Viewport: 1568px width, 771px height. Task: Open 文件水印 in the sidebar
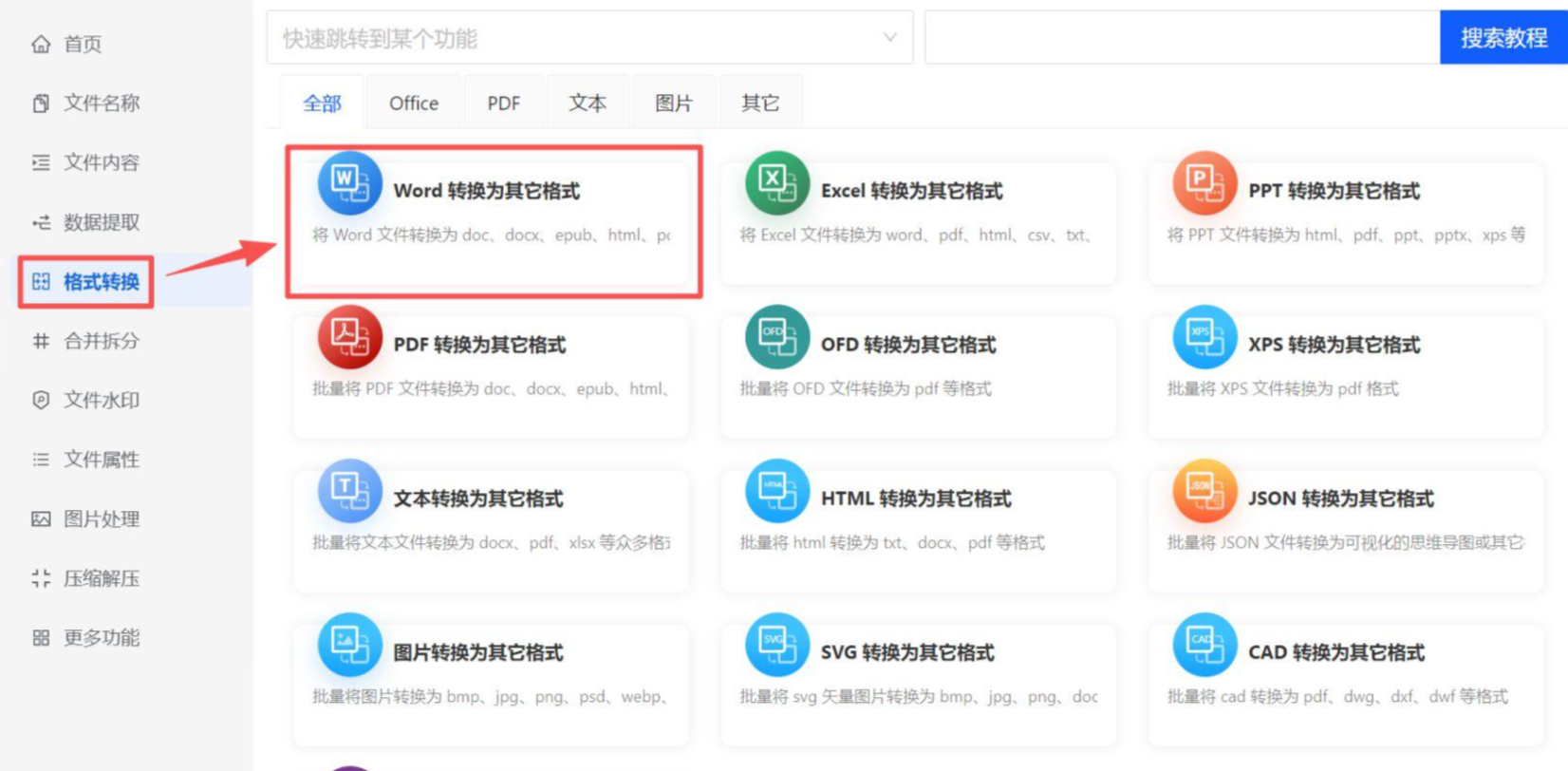tap(102, 400)
